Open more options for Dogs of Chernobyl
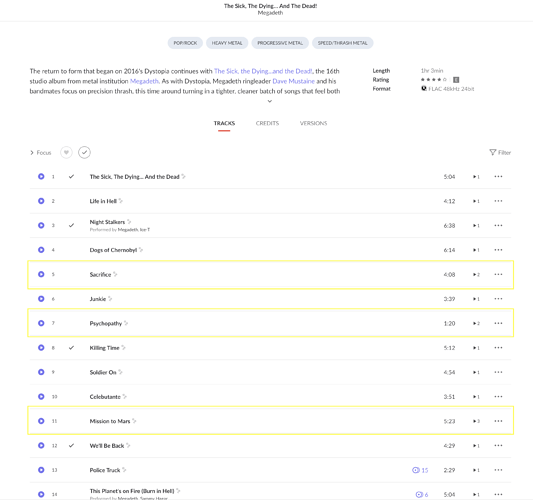The image size is (533, 500). (x=498, y=250)
